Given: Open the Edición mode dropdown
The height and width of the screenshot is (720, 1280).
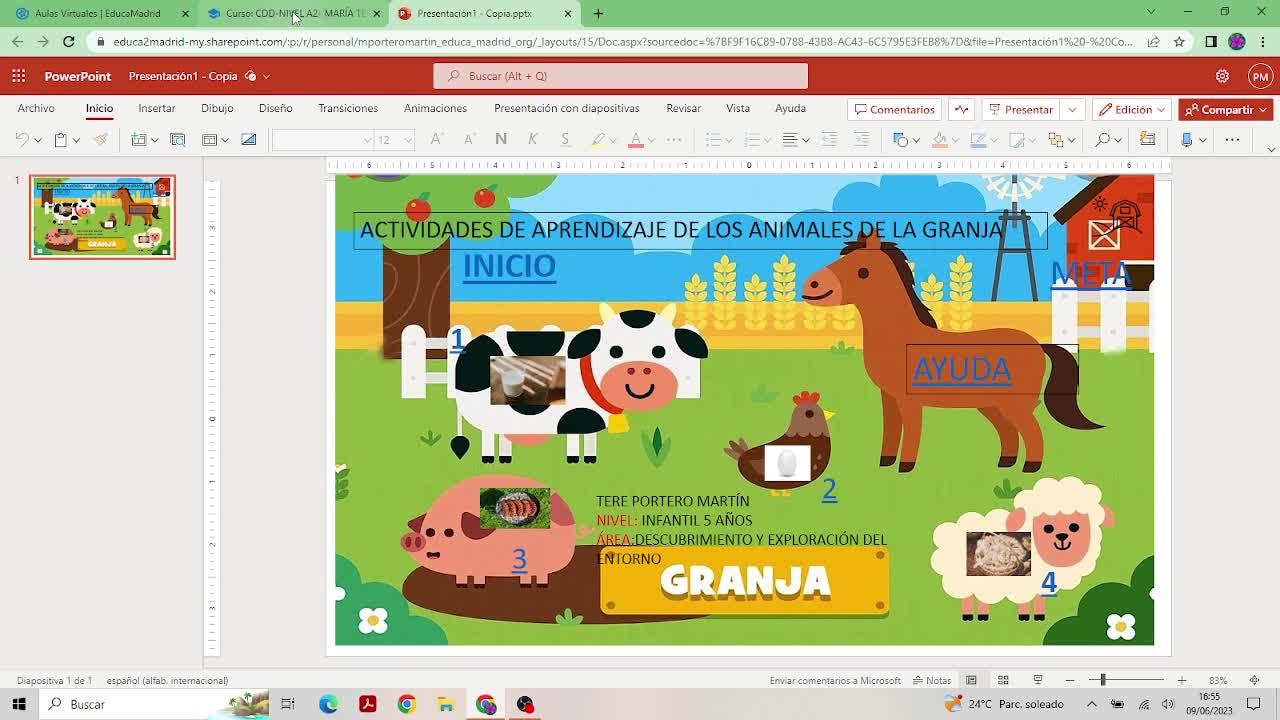Looking at the screenshot, I should (x=1132, y=110).
